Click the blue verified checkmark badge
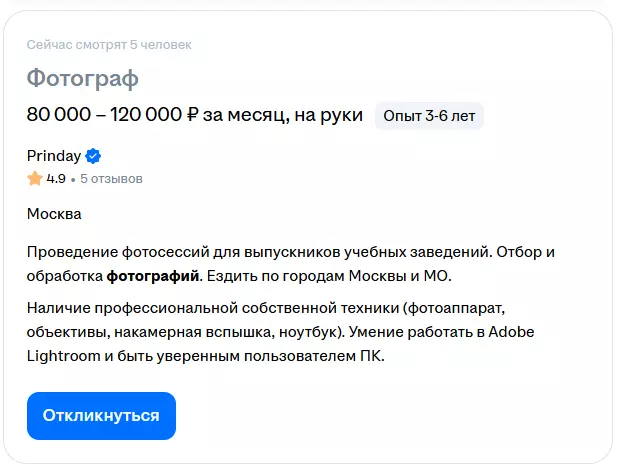This screenshot has width=618, height=469. click(93, 155)
